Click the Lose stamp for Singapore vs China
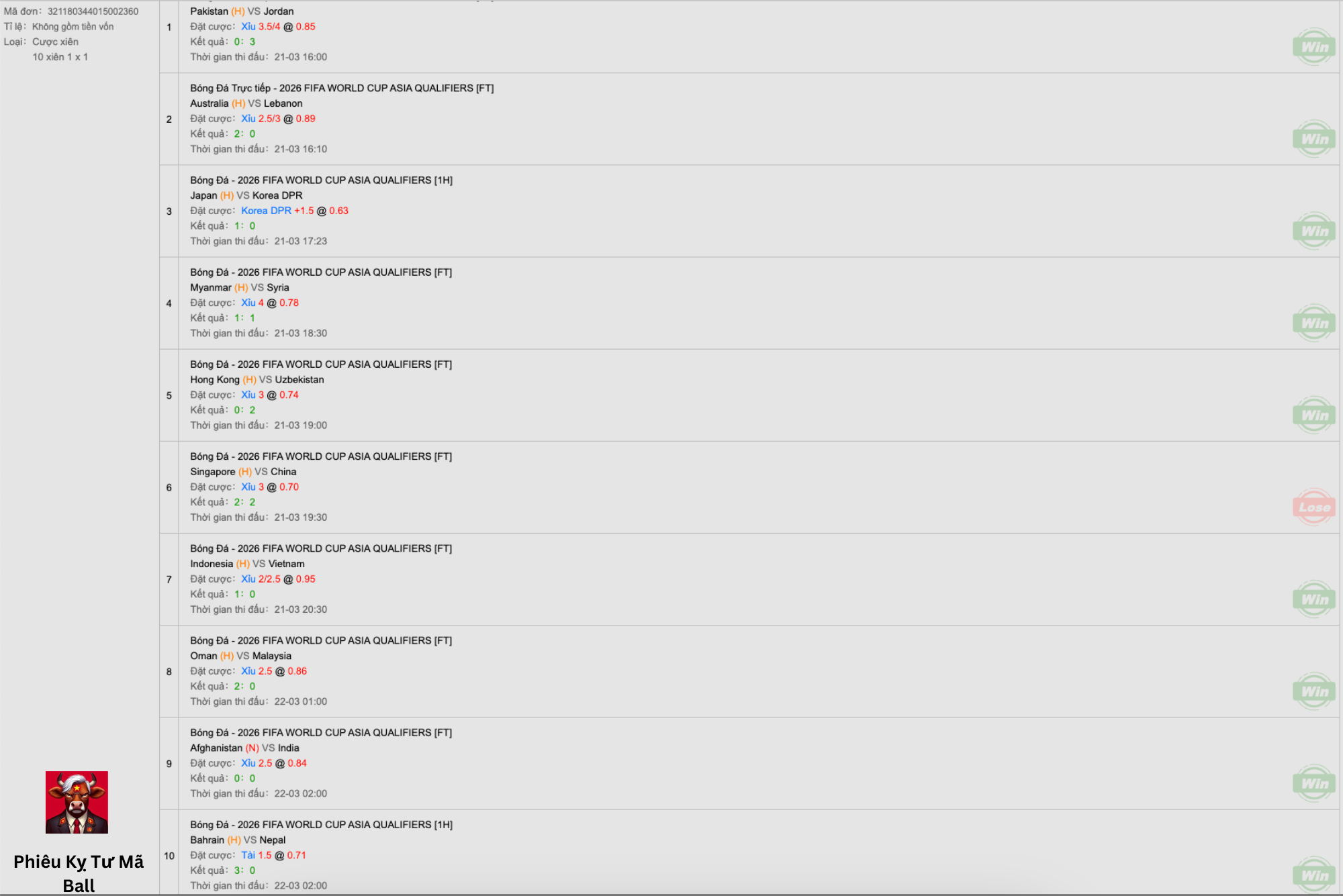Image resolution: width=1343 pixels, height=896 pixels. pyautogui.click(x=1314, y=507)
